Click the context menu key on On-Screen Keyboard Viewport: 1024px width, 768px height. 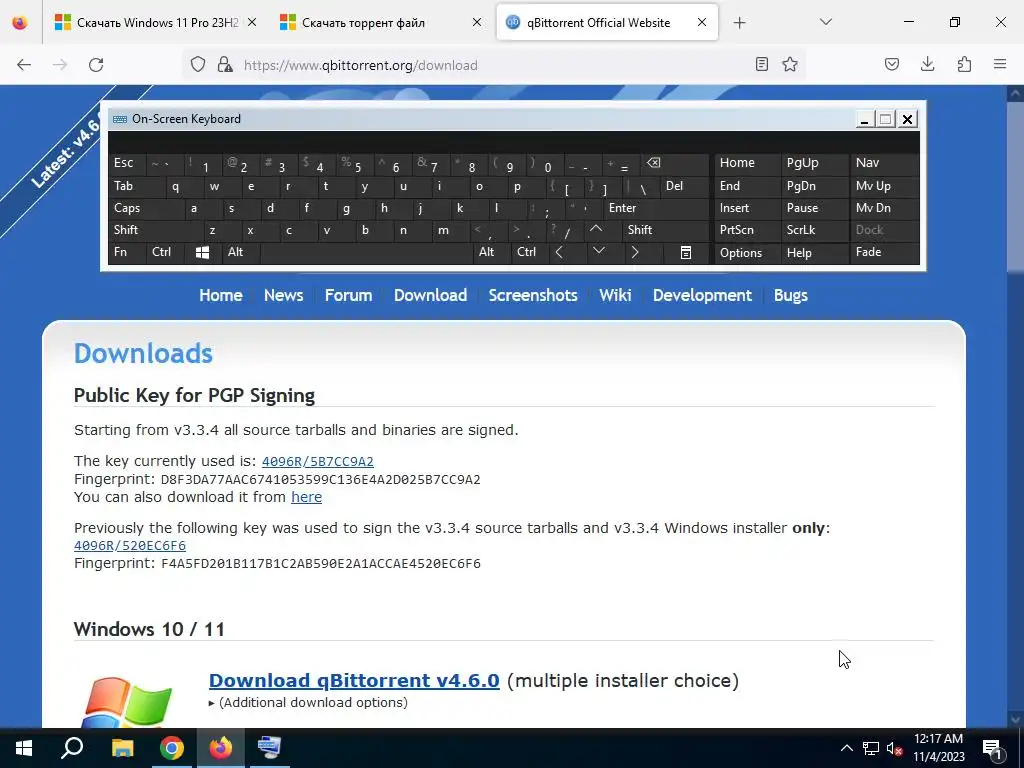(685, 253)
